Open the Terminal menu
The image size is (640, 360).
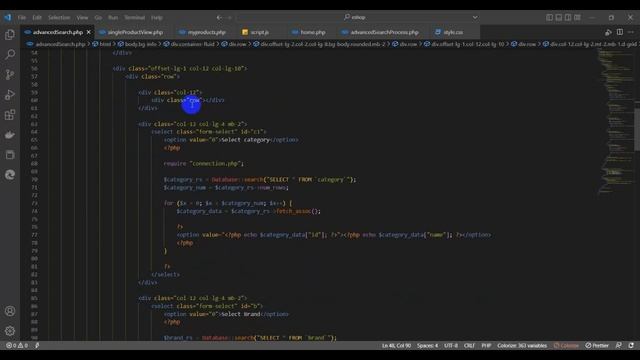pos(135,18)
